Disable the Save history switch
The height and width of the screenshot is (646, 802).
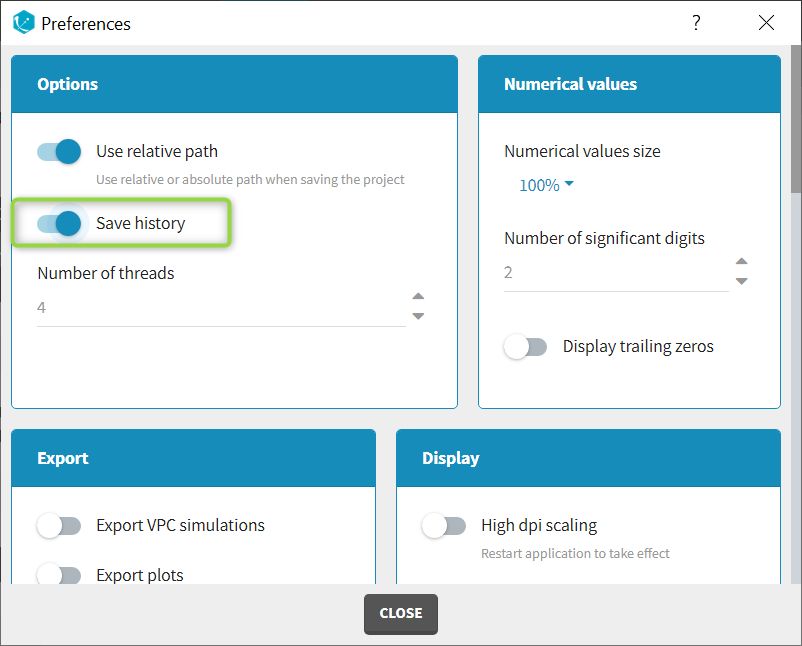(x=59, y=223)
